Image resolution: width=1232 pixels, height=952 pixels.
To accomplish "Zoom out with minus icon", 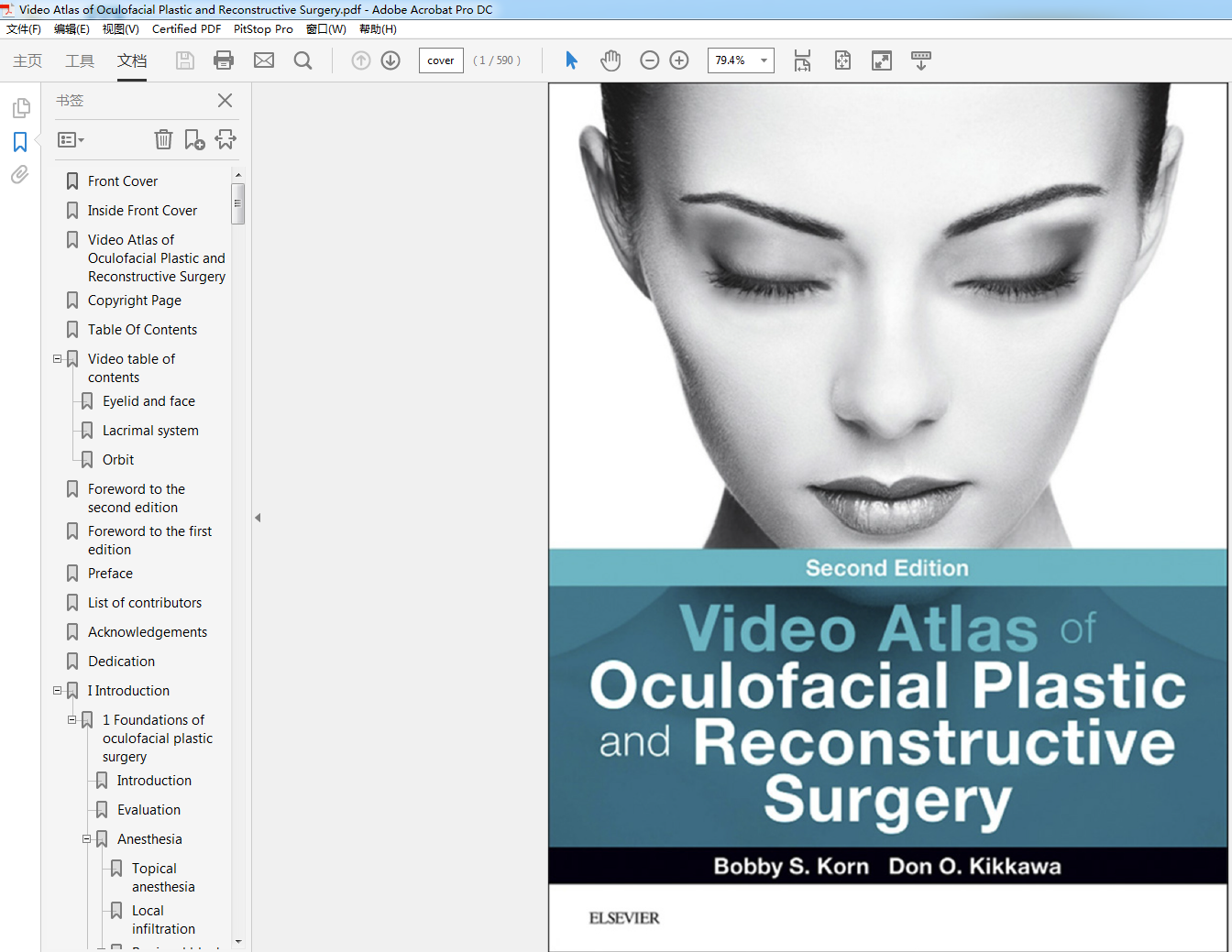I will coord(650,60).
